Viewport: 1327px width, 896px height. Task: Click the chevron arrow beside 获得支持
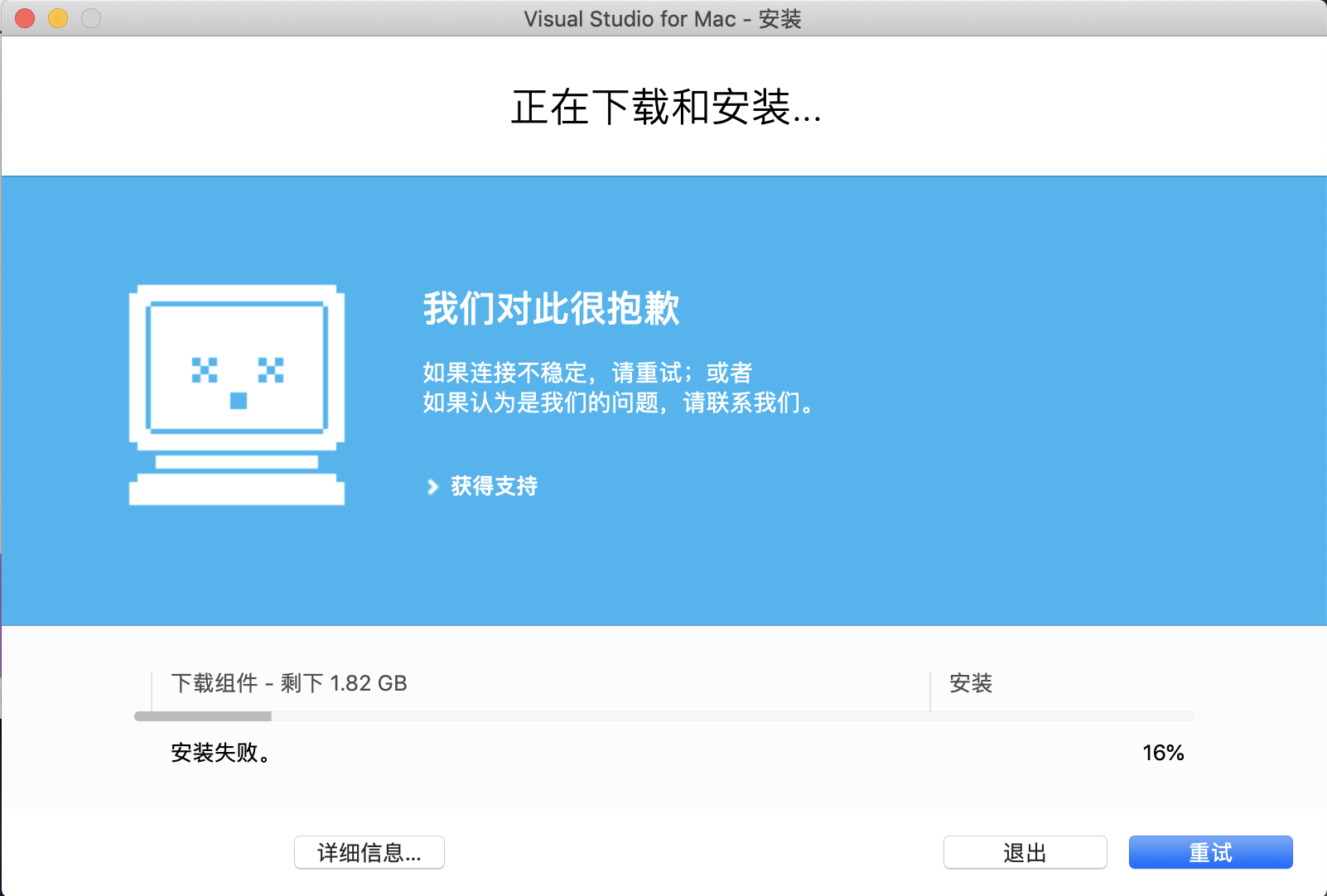click(432, 487)
